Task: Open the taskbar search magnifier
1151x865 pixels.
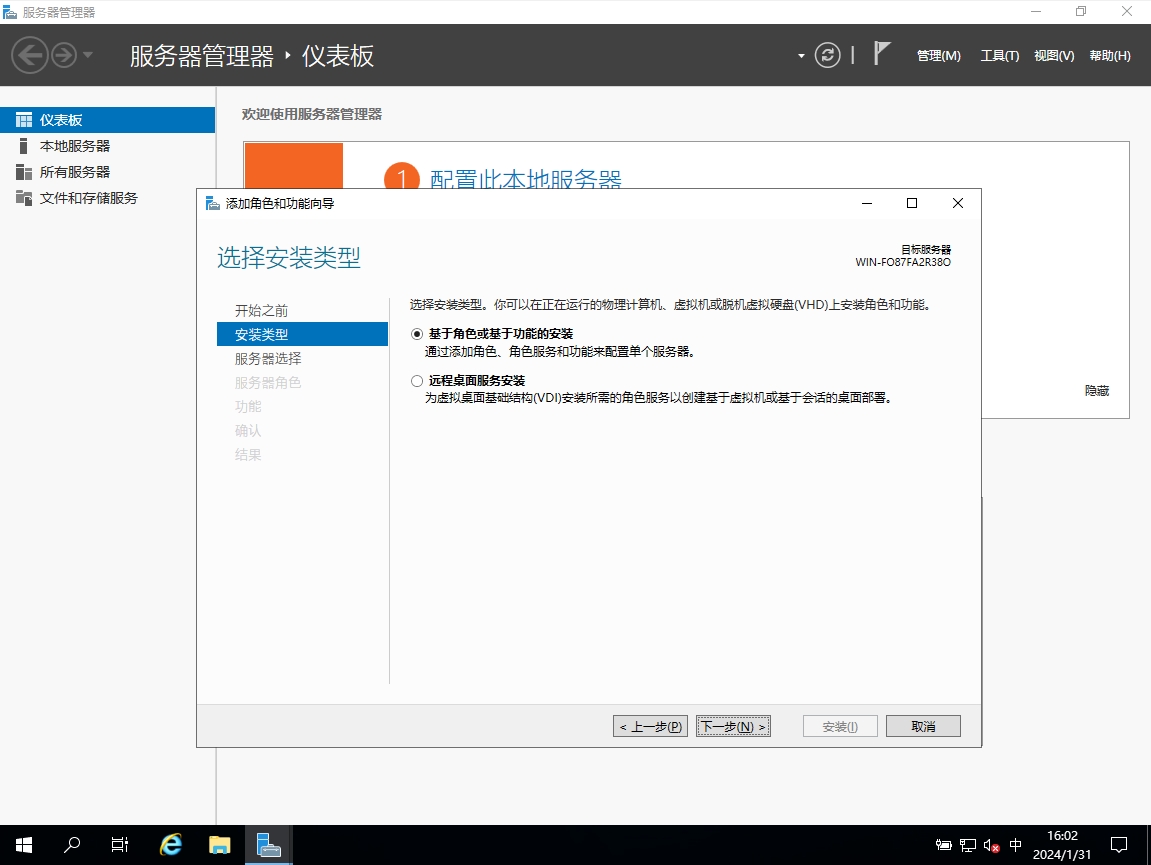Action: pyautogui.click(x=72, y=845)
